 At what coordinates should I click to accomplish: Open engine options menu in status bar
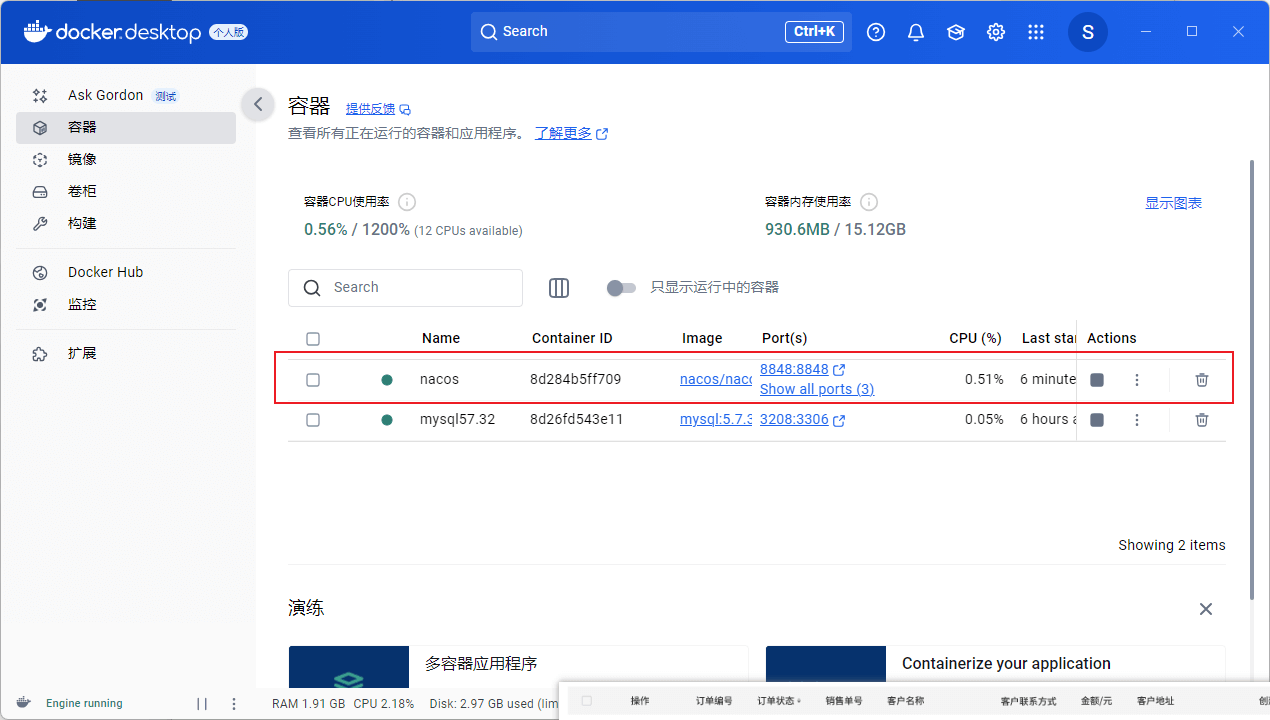[234, 704]
